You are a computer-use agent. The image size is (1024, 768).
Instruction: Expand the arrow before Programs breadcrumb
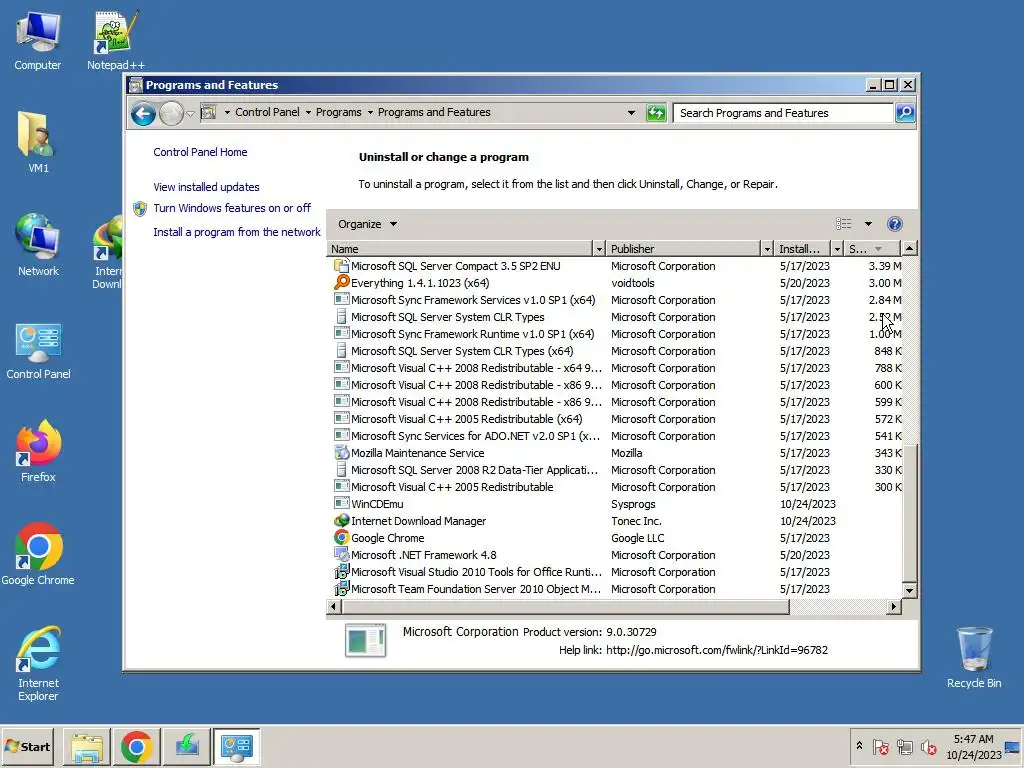[x=308, y=112]
